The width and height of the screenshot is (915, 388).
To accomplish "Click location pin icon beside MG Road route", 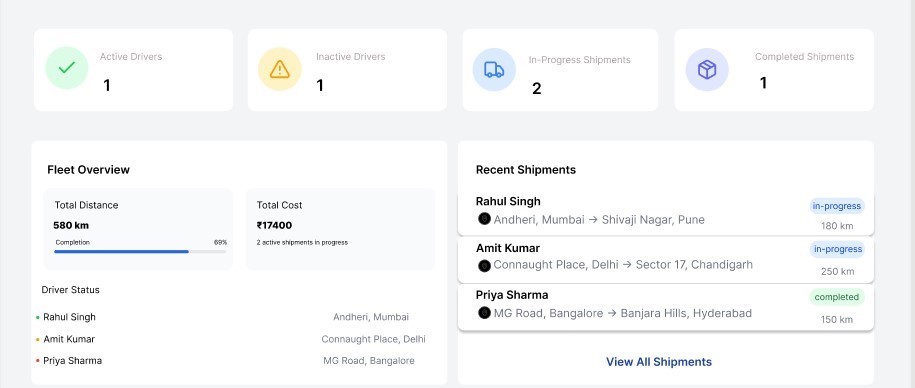I will [484, 313].
